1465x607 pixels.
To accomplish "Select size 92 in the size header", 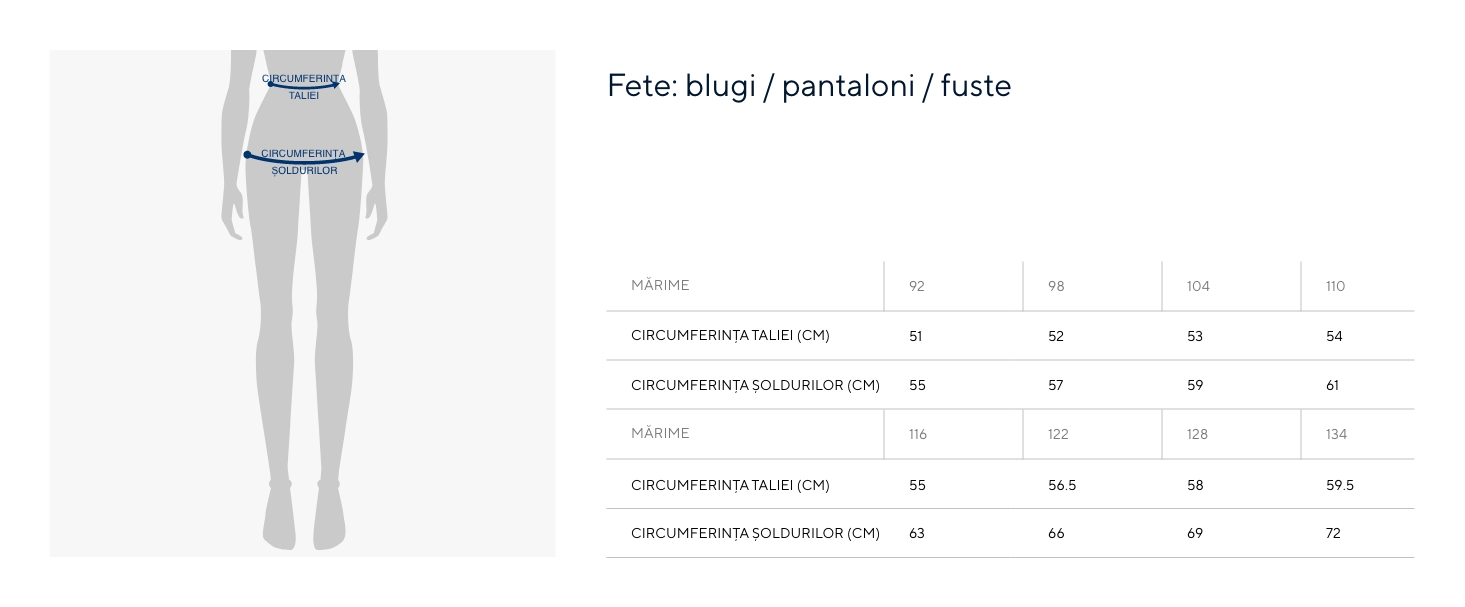I will point(917,286).
